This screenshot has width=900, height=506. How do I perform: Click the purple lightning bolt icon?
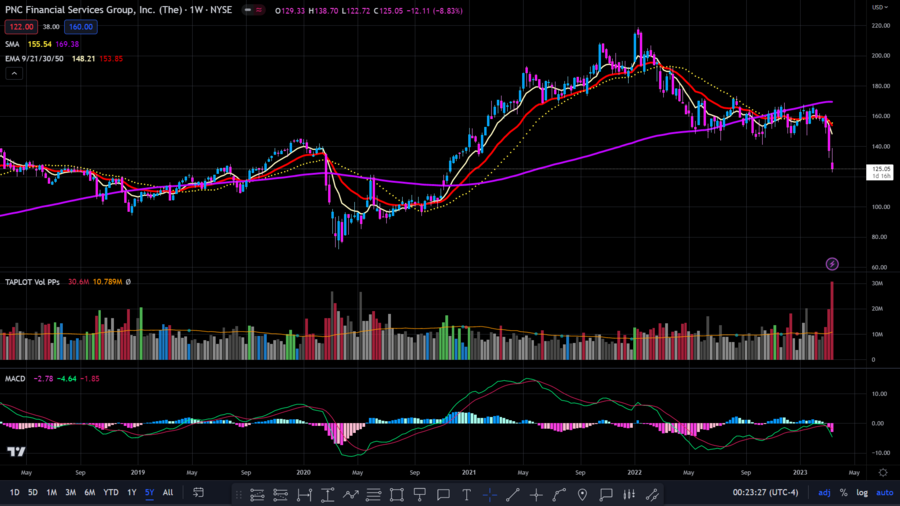coord(832,264)
